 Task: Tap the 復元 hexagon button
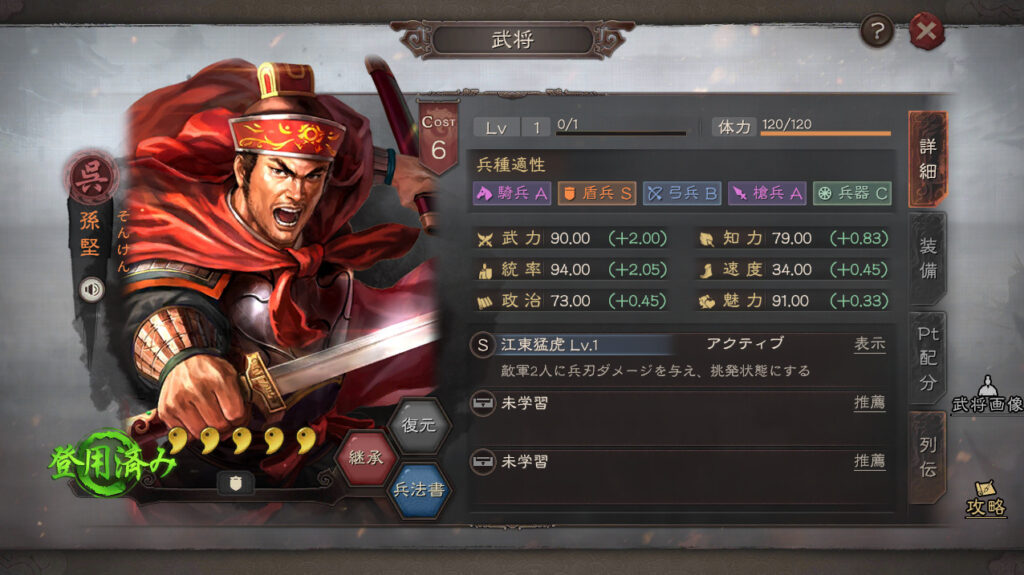point(419,425)
